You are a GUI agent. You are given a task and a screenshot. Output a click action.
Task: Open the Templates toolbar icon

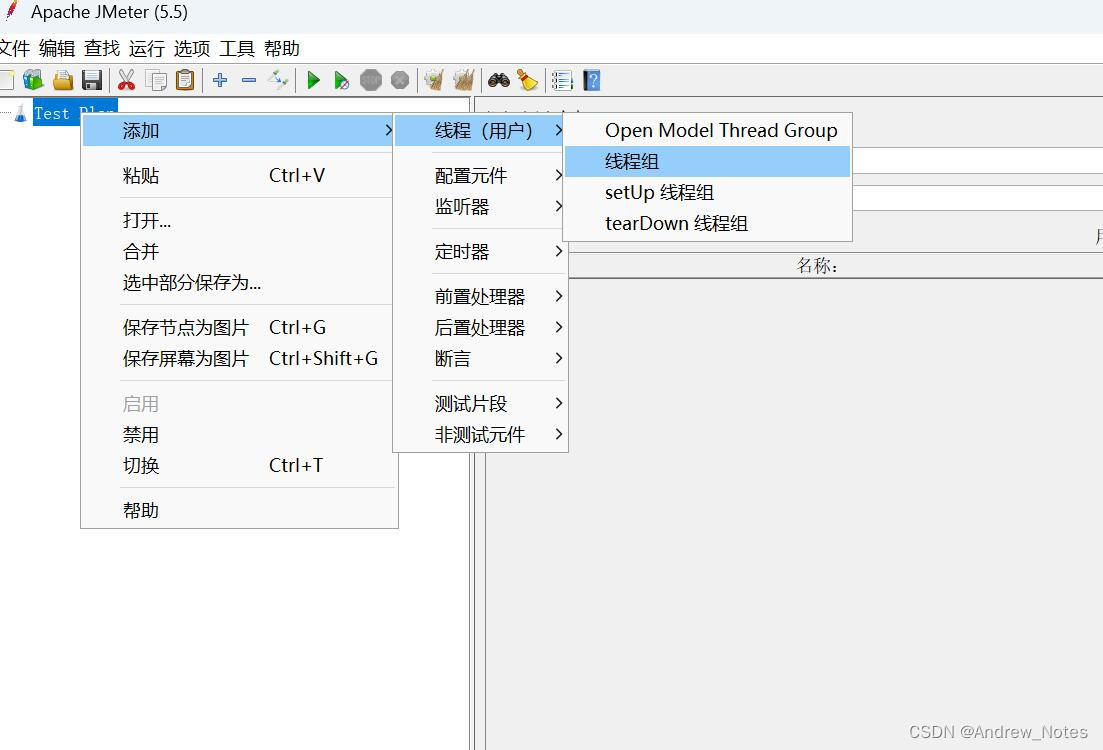pos(32,80)
